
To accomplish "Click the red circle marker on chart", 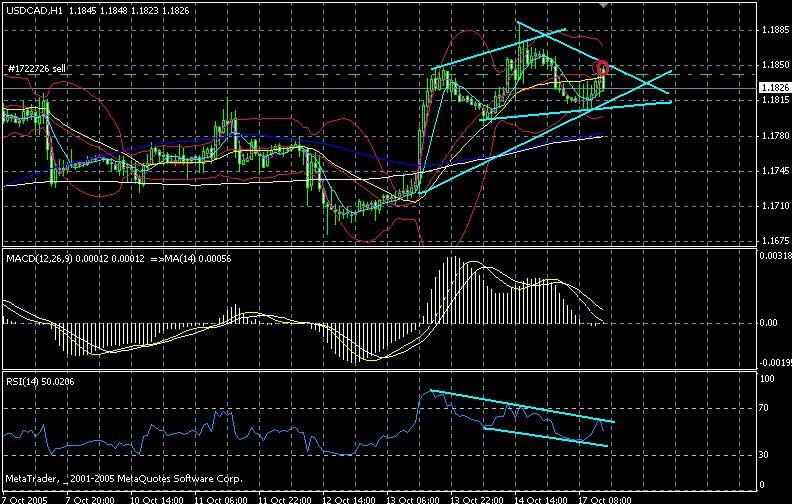I will click(x=603, y=68).
